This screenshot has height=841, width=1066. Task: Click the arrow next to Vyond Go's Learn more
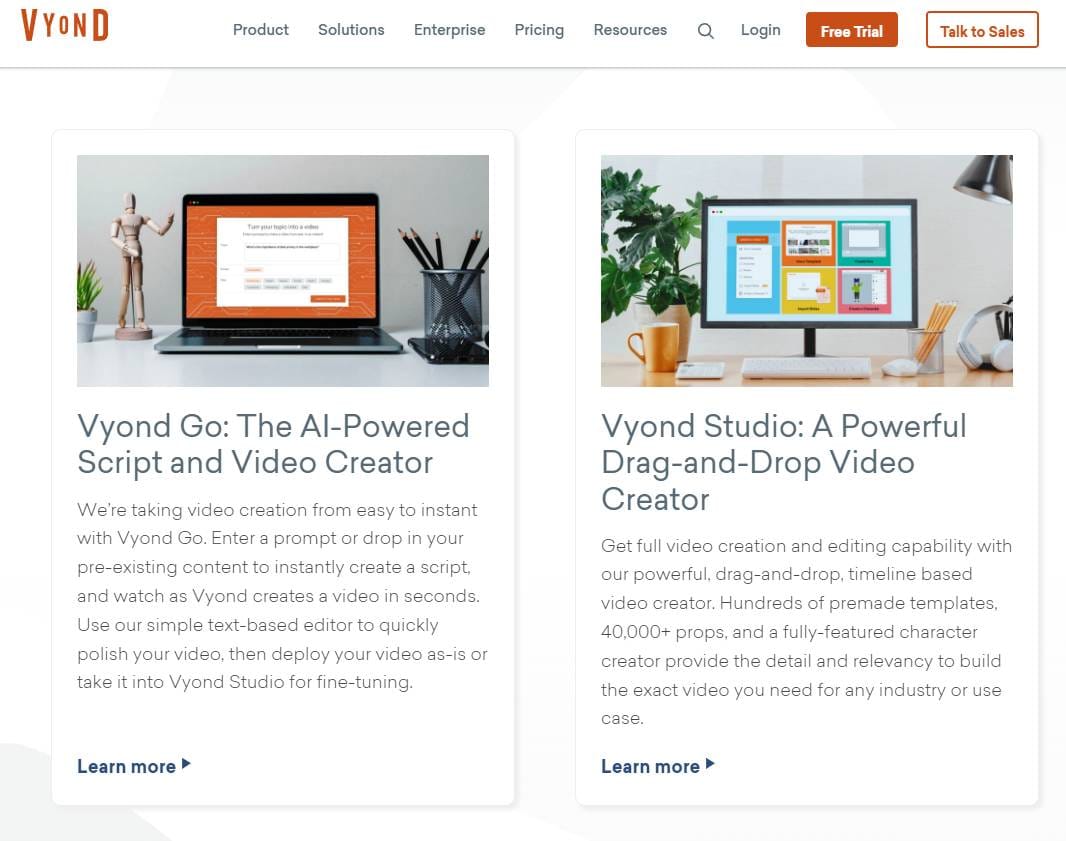pos(187,765)
